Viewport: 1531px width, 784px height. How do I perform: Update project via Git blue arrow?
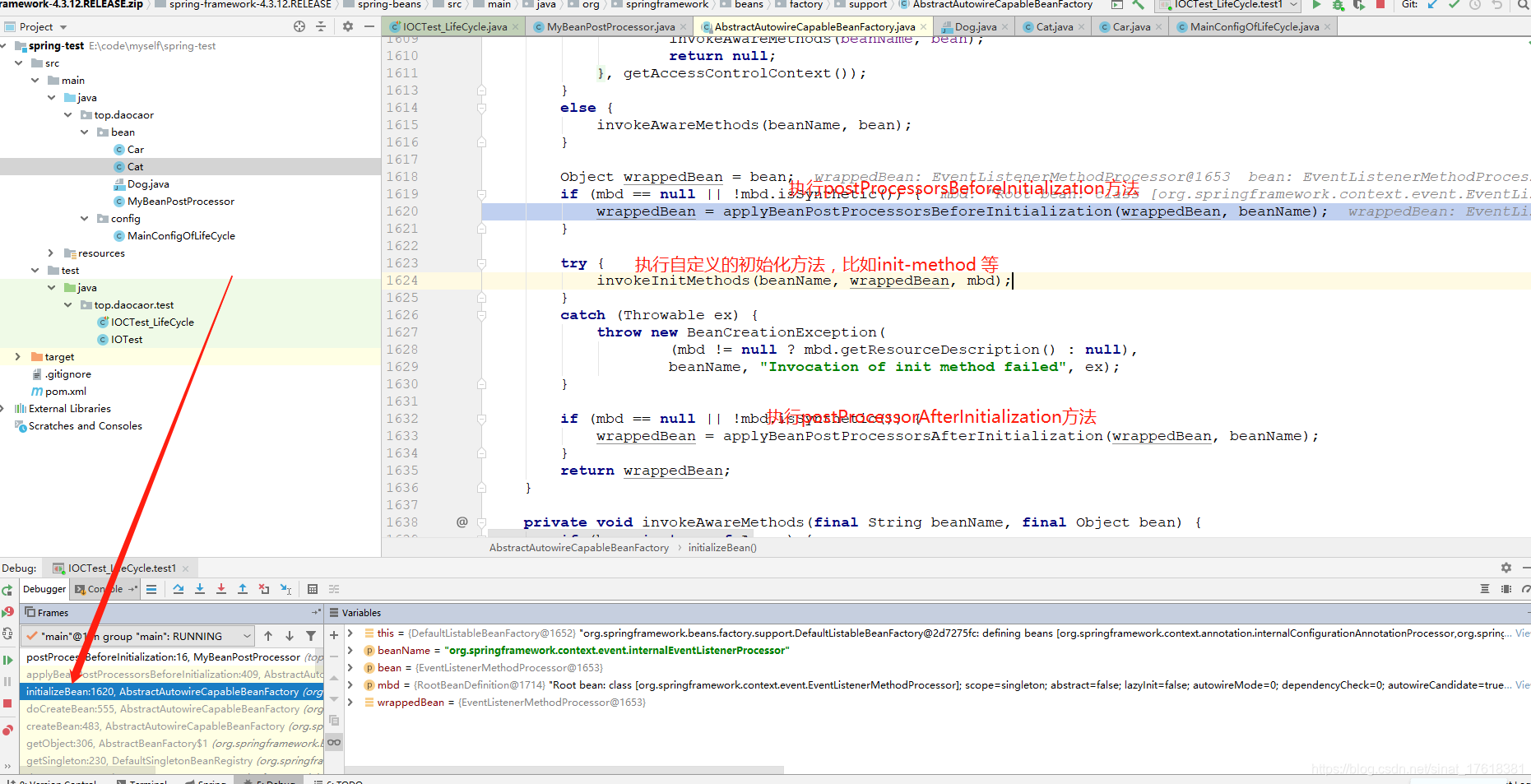click(1432, 5)
